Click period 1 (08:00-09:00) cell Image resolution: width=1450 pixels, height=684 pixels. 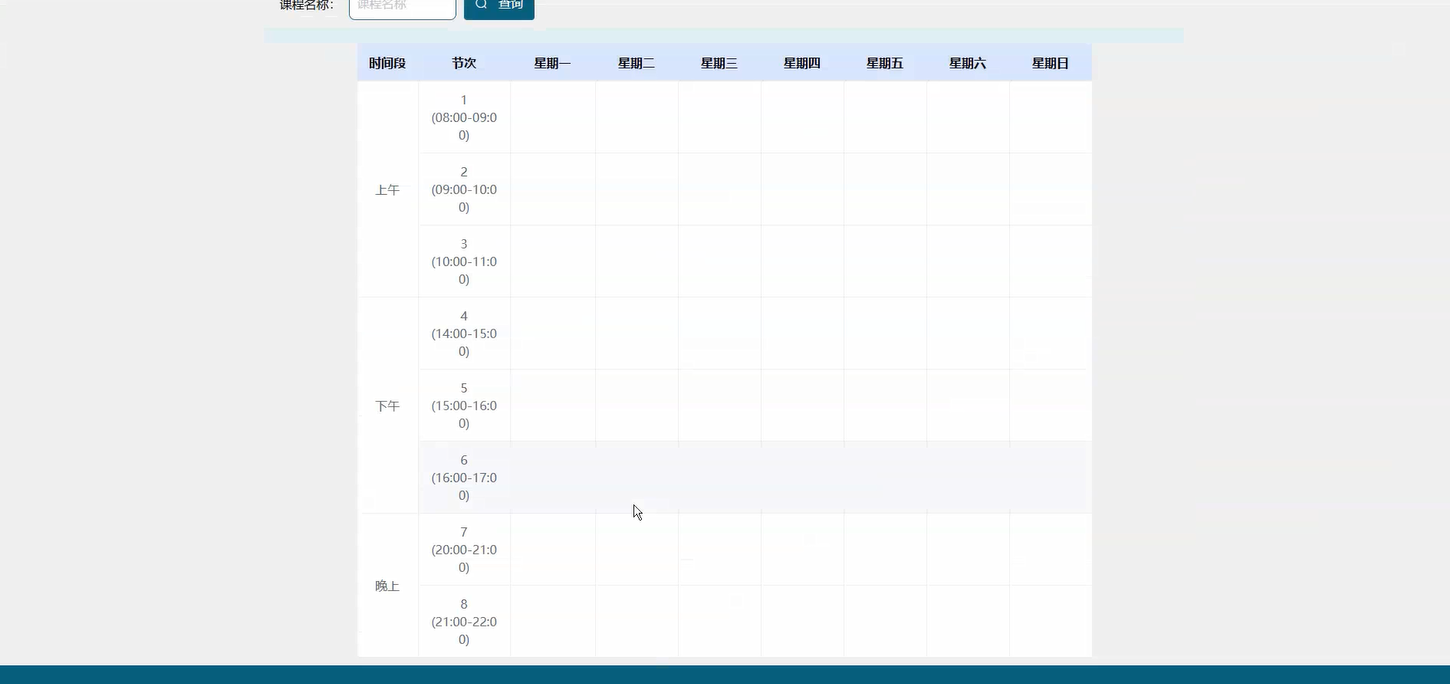coord(464,118)
